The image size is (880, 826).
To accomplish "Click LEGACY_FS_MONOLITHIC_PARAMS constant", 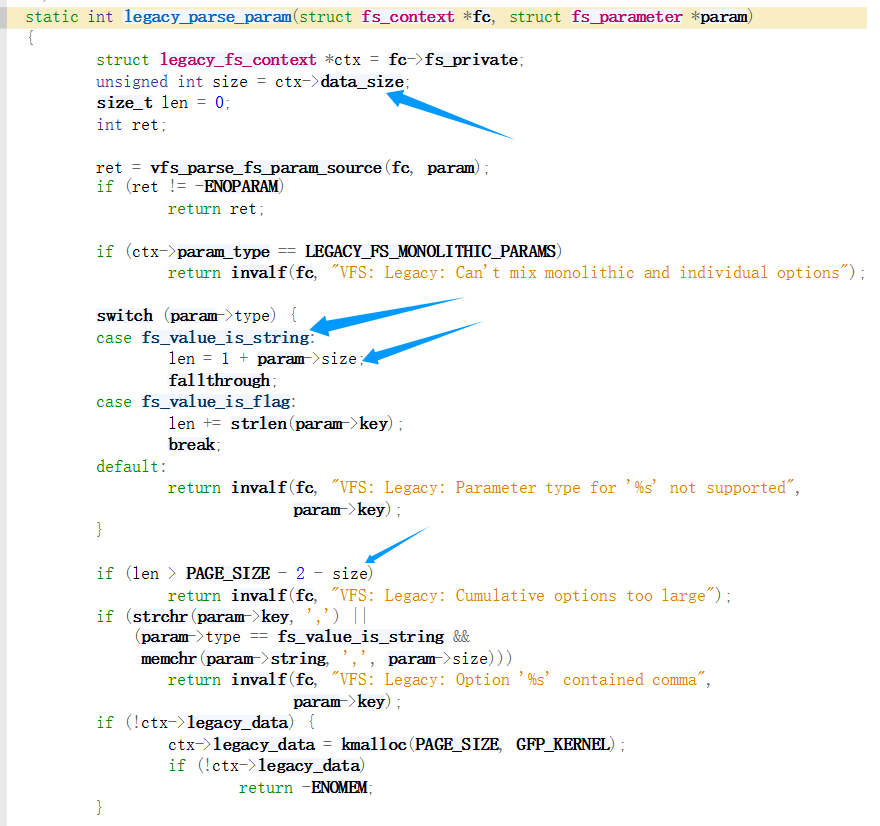I will [x=430, y=251].
